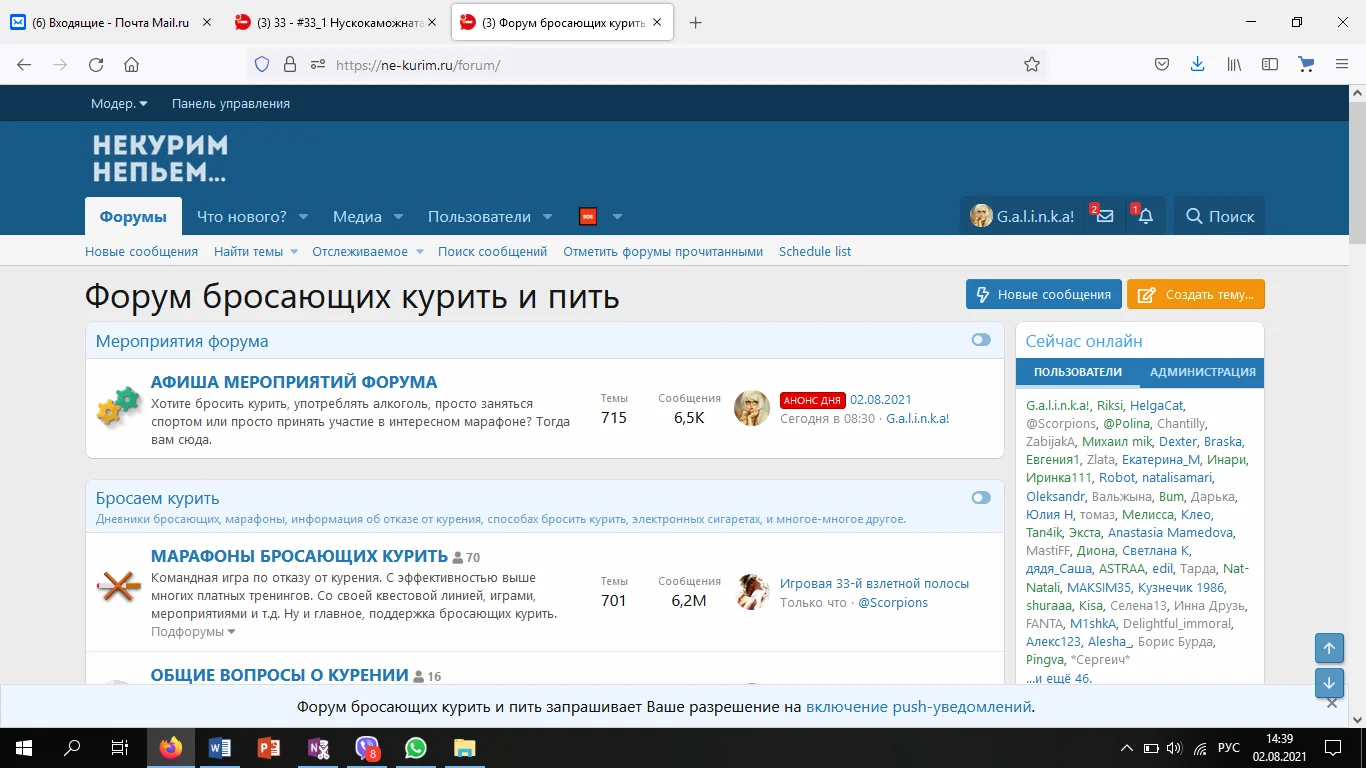The image size is (1366, 768).
Task: Open the tracking protection shield in address bar
Action: tap(262, 63)
